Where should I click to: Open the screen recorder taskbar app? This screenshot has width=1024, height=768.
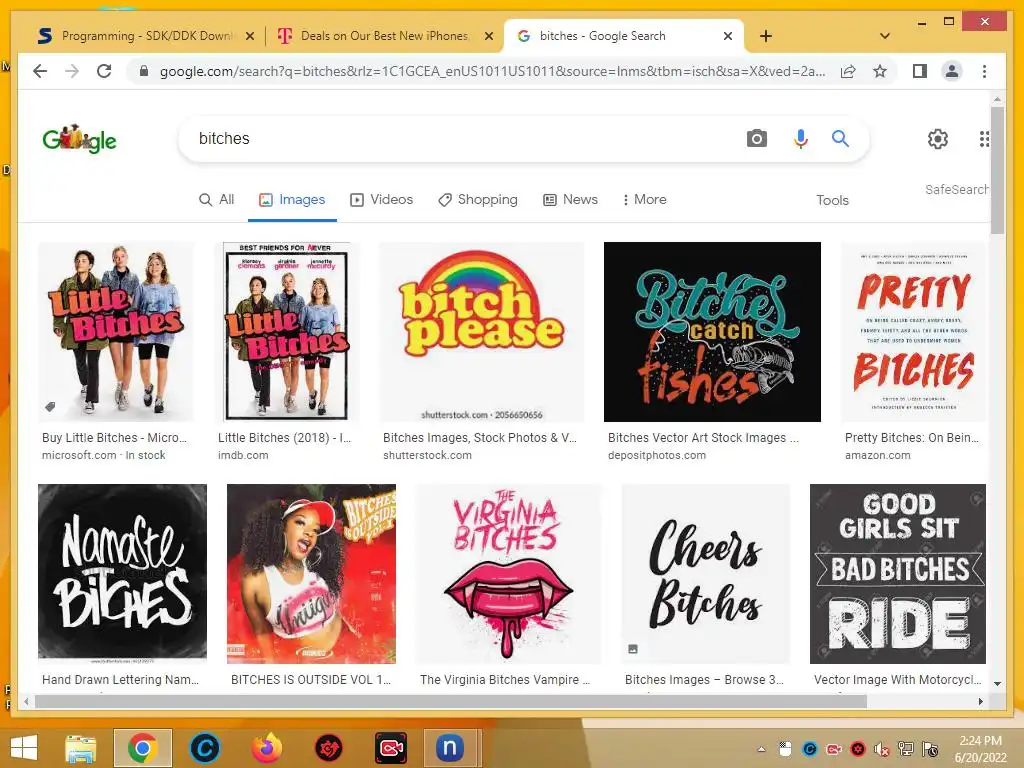[x=391, y=748]
